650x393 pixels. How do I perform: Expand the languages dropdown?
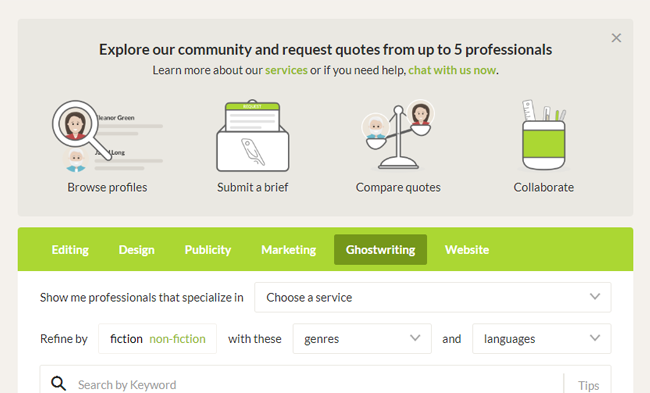point(541,339)
